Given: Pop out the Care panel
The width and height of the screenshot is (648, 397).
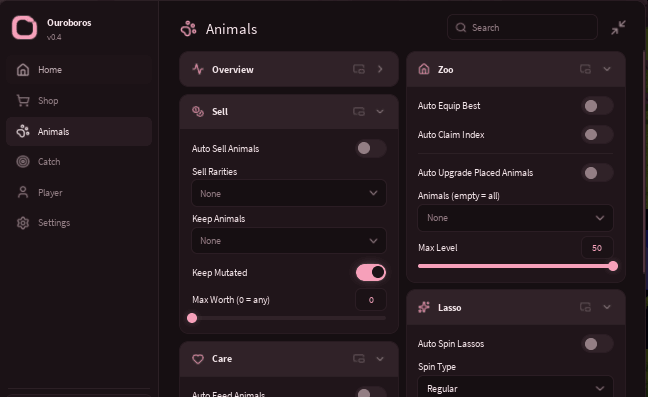Looking at the screenshot, I should tap(359, 359).
